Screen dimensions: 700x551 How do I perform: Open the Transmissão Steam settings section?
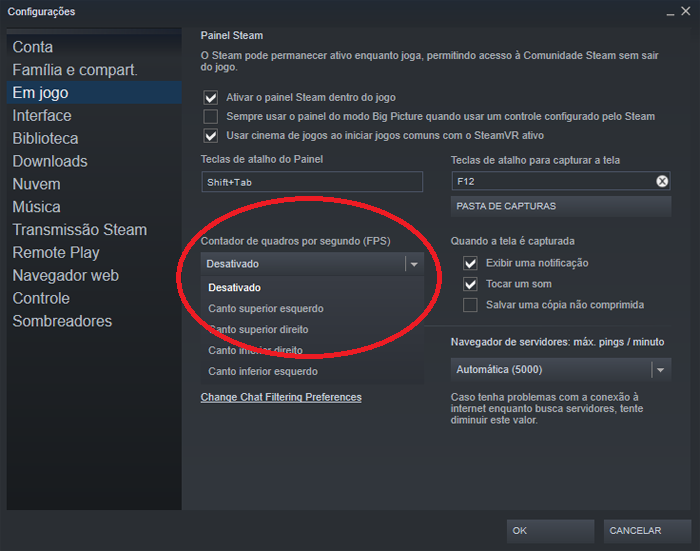point(94,230)
